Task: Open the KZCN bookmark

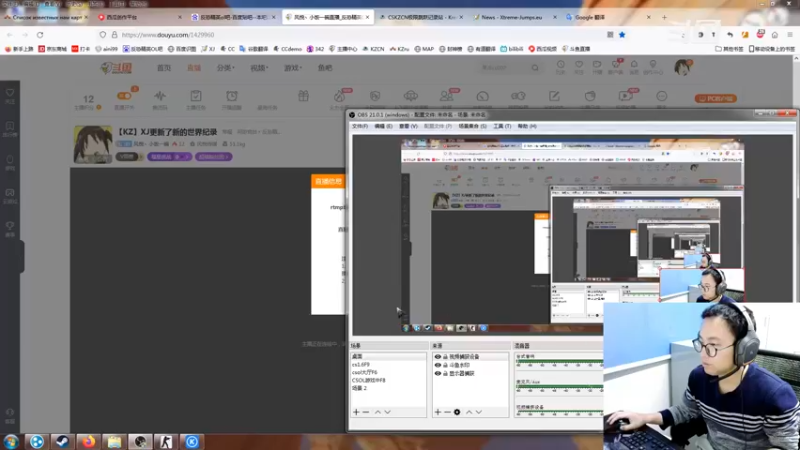Action: coord(373,49)
